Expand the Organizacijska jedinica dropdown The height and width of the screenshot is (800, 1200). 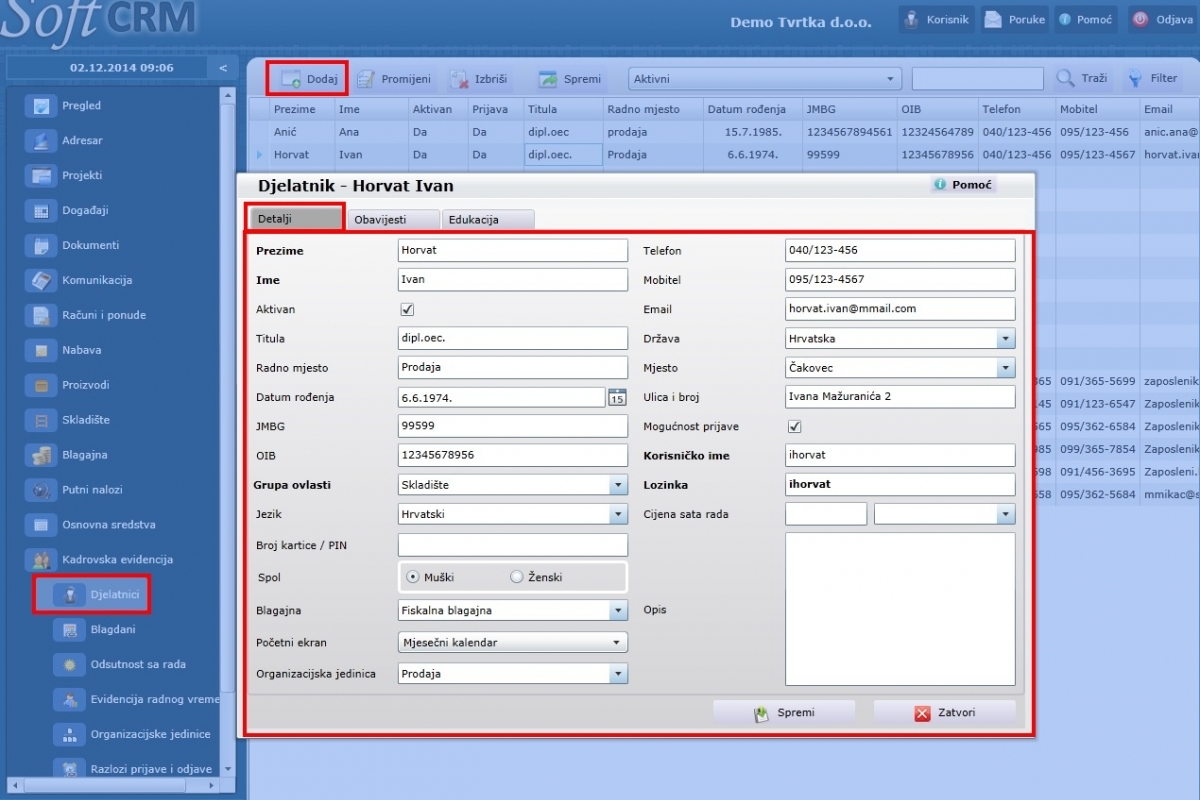click(617, 674)
